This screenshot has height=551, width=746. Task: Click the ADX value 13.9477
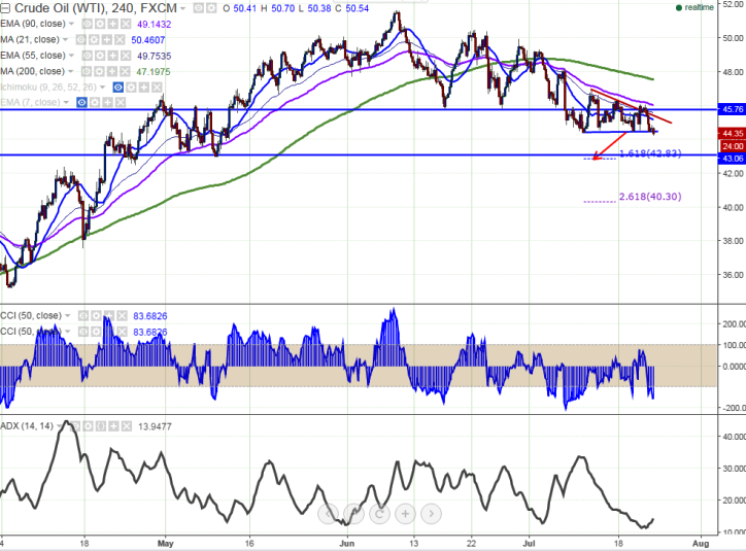154,427
